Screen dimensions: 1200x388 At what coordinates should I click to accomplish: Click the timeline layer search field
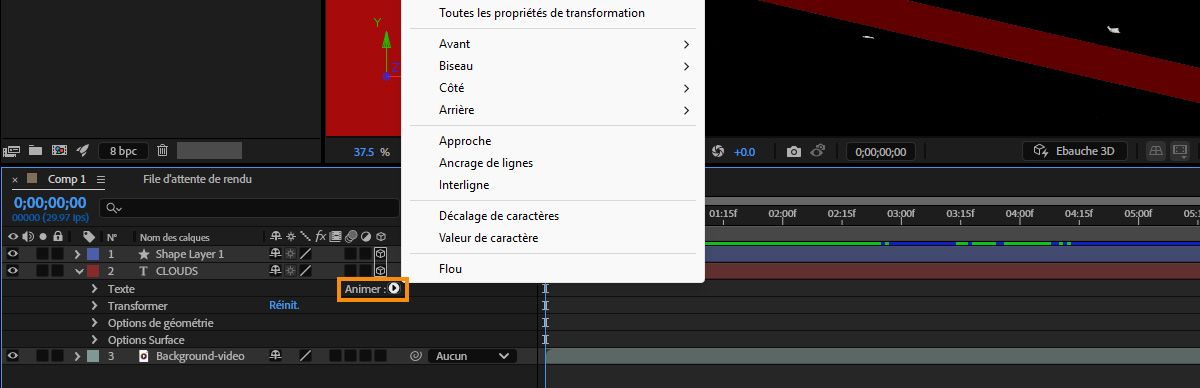[x=250, y=208]
